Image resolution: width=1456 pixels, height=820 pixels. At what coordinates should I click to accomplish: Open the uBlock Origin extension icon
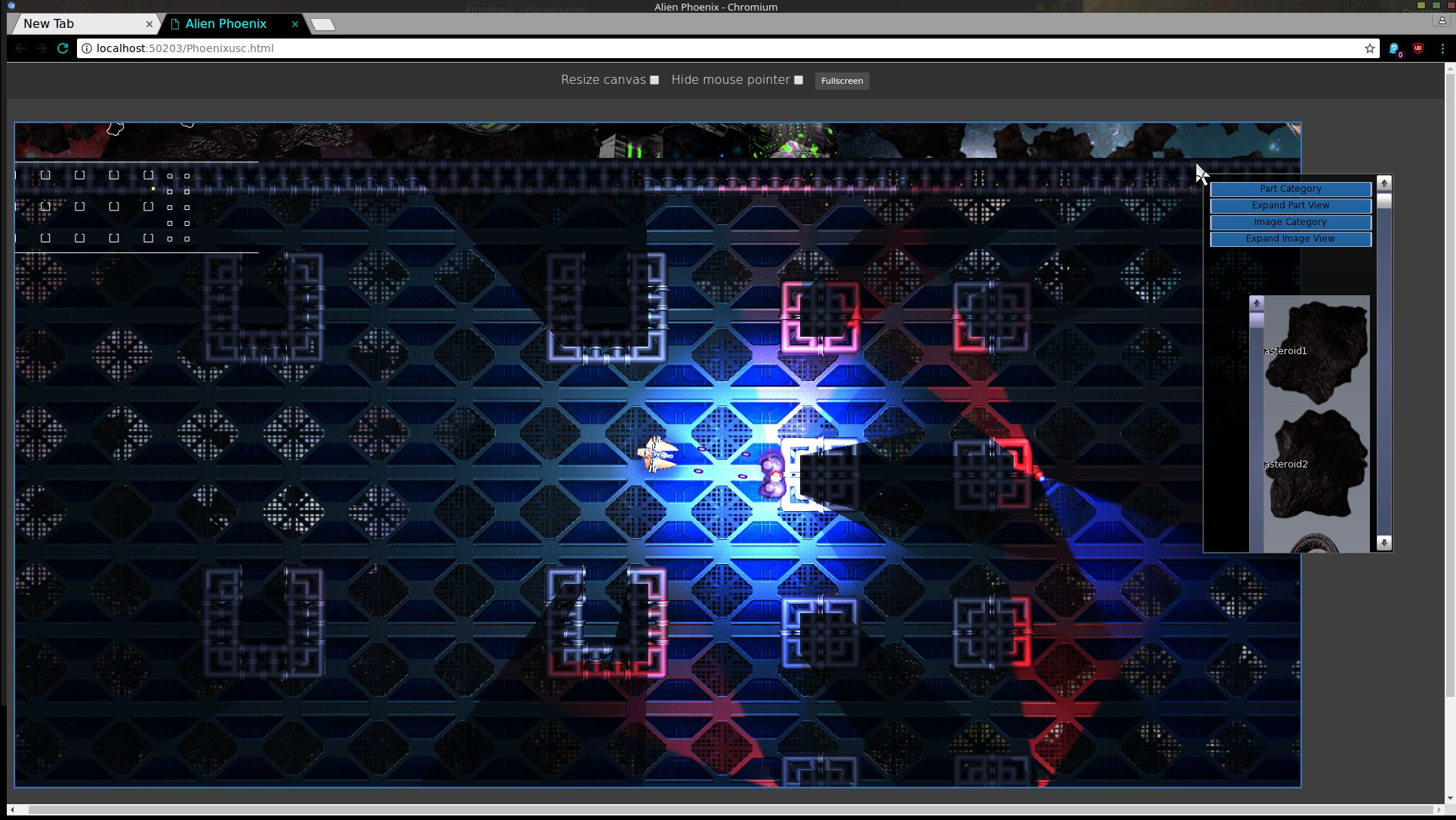coord(1418,48)
